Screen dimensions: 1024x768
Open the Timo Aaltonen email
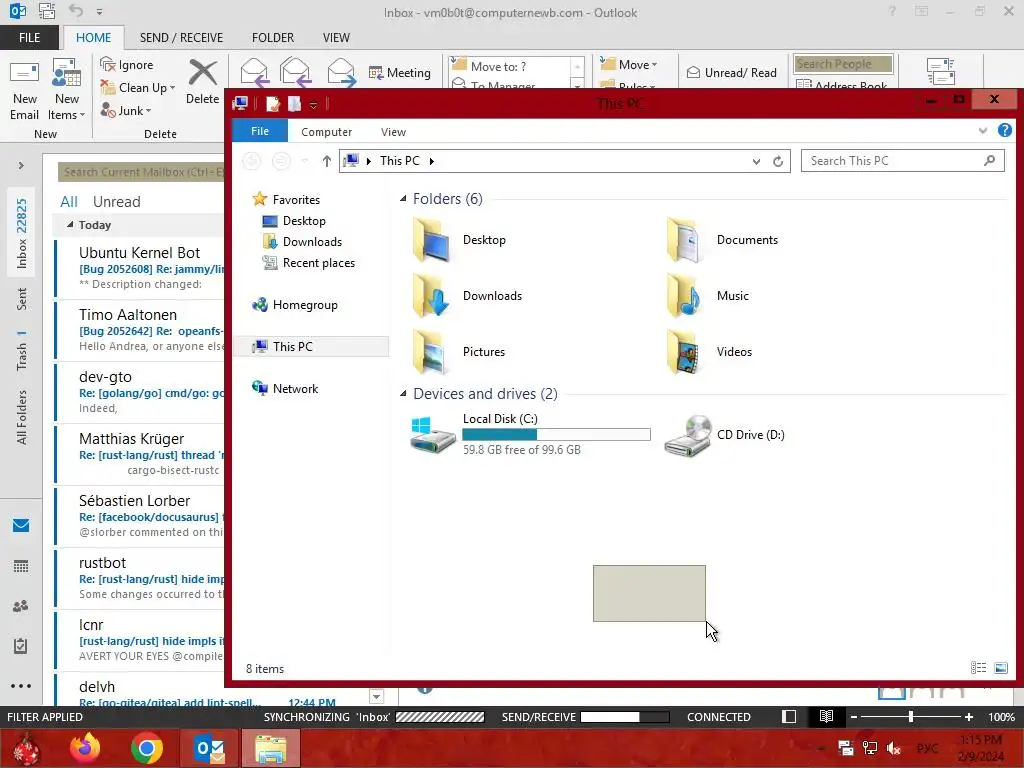140,330
